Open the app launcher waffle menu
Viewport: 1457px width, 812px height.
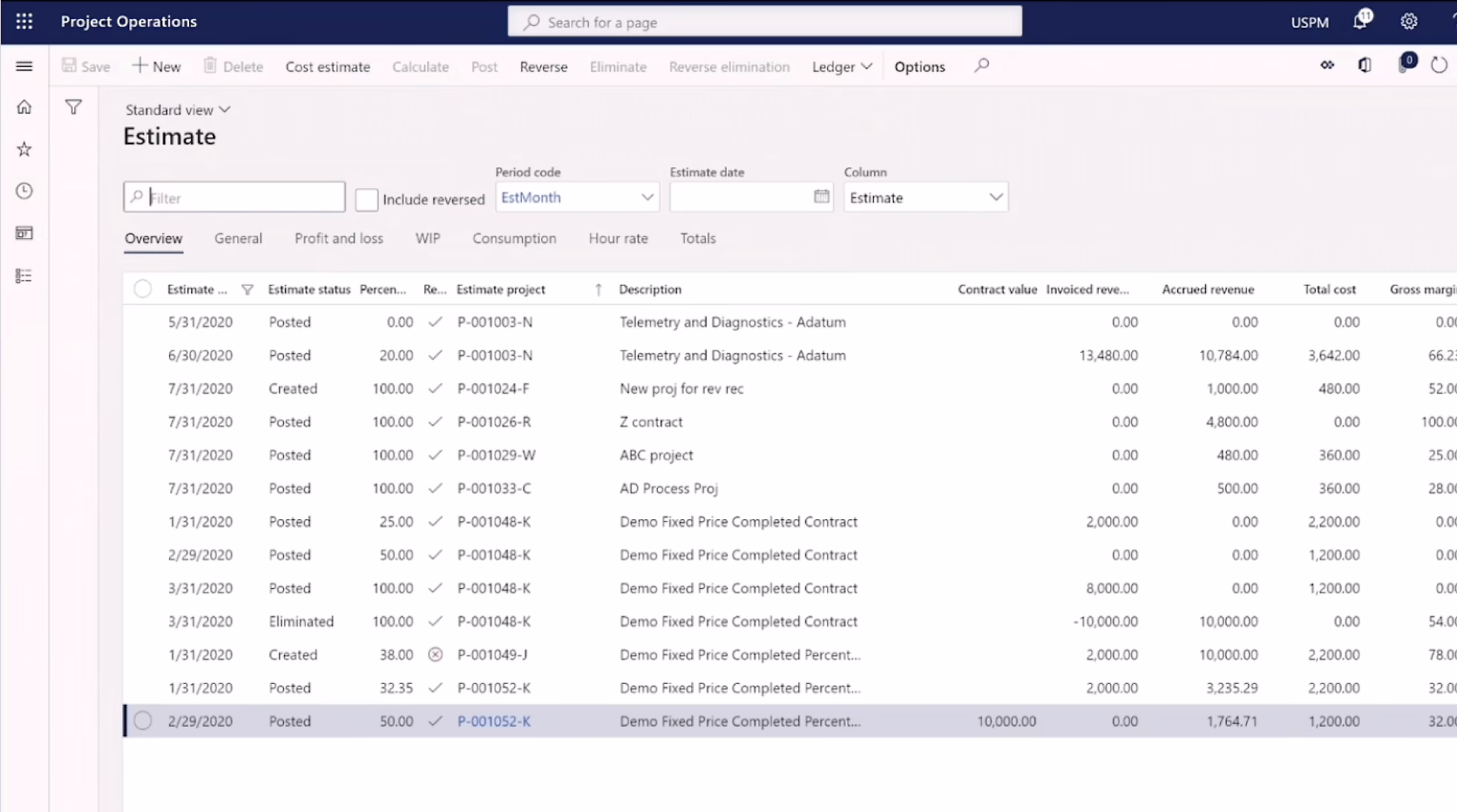24,21
